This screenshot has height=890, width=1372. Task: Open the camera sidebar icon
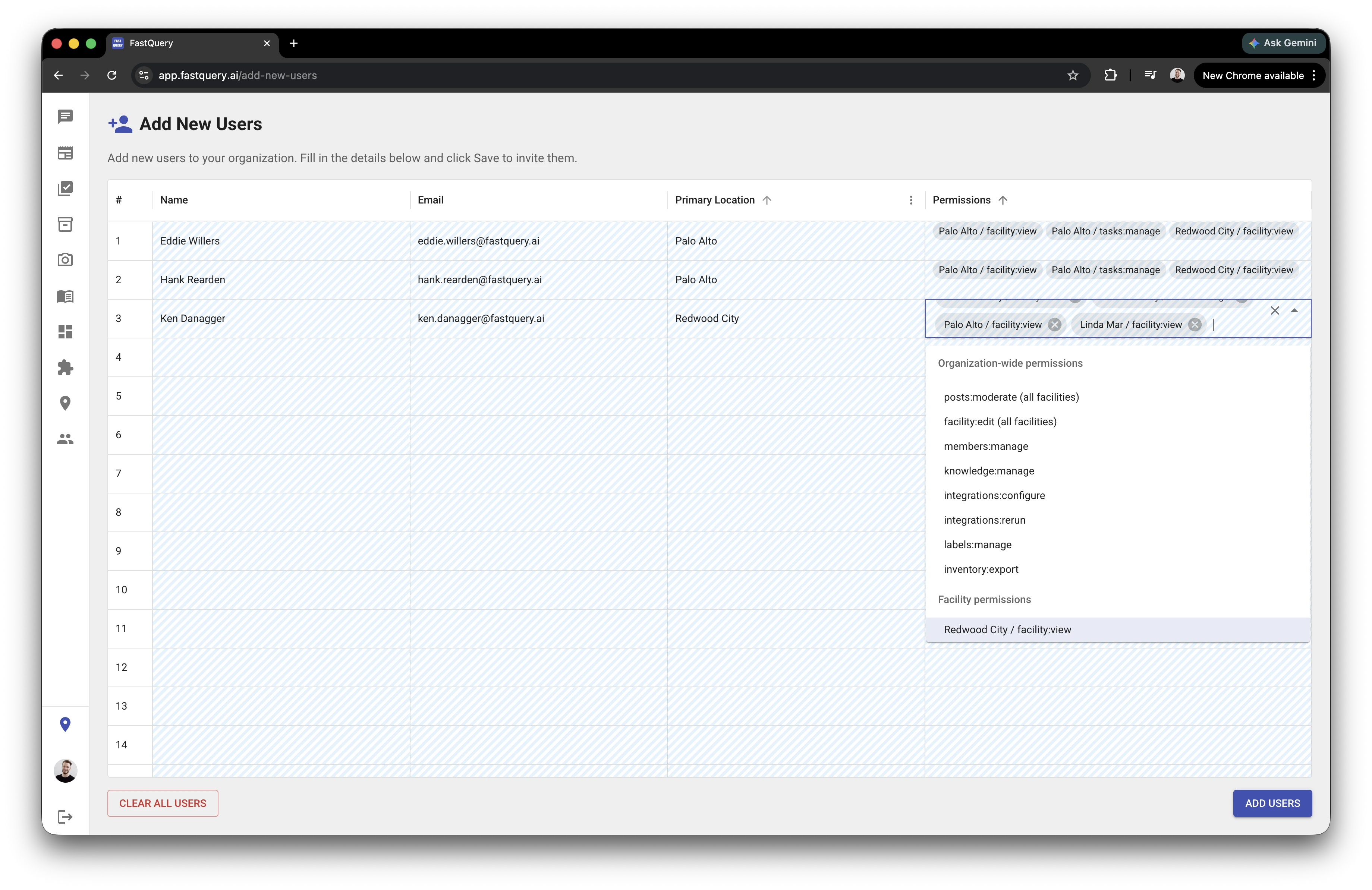click(65, 260)
